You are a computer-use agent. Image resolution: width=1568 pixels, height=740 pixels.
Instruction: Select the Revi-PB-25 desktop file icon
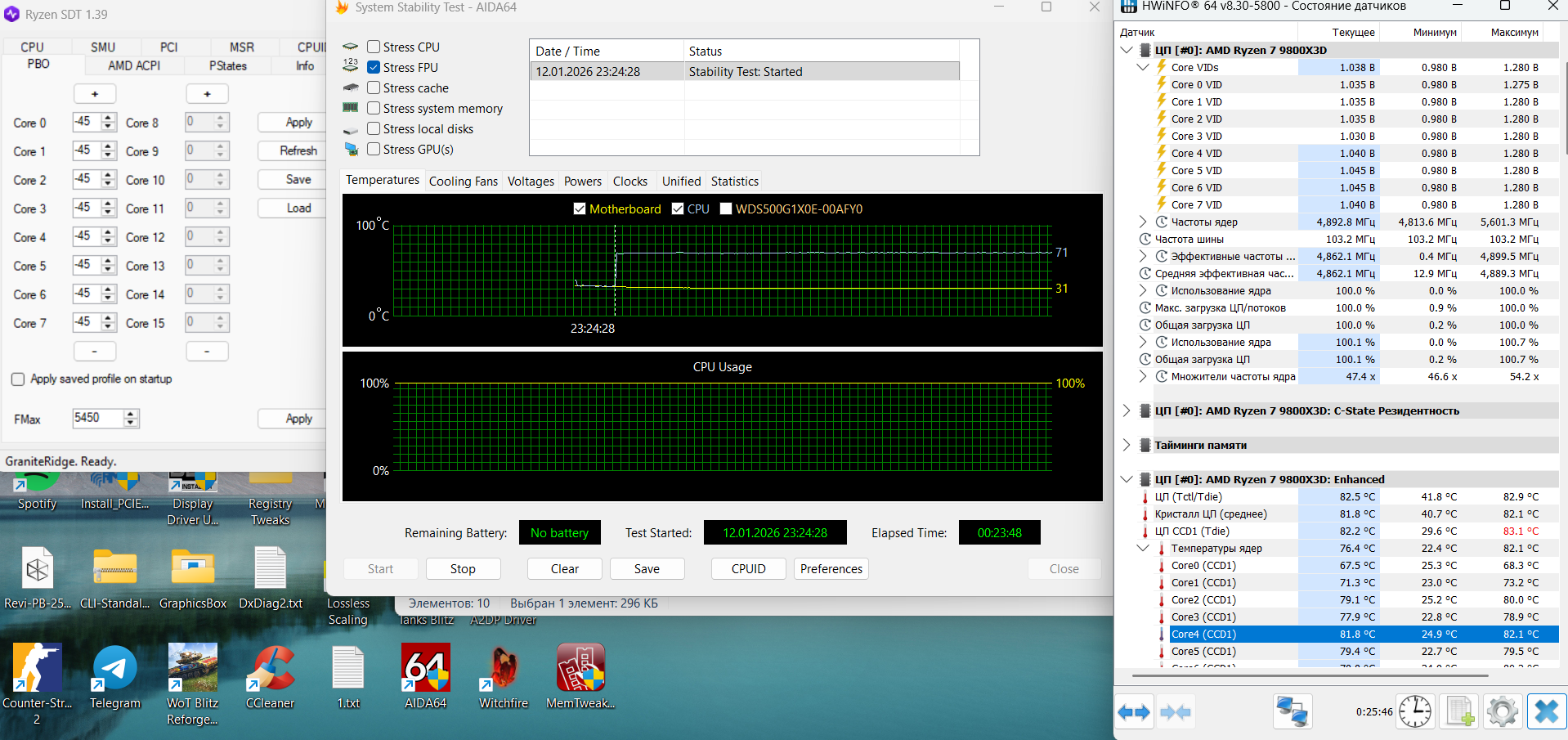coord(38,577)
